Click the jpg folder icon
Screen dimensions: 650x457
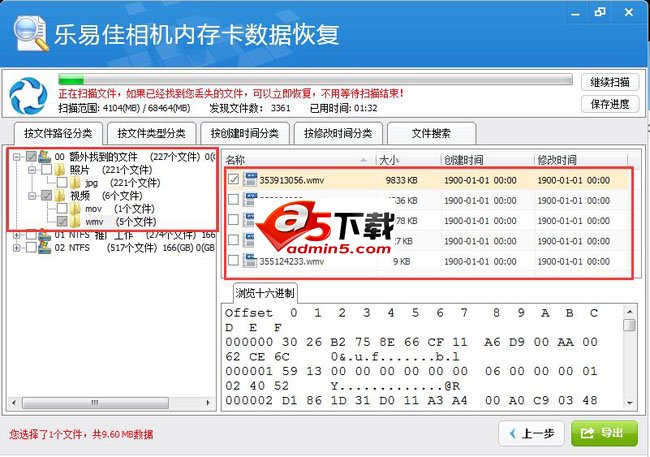(75, 182)
